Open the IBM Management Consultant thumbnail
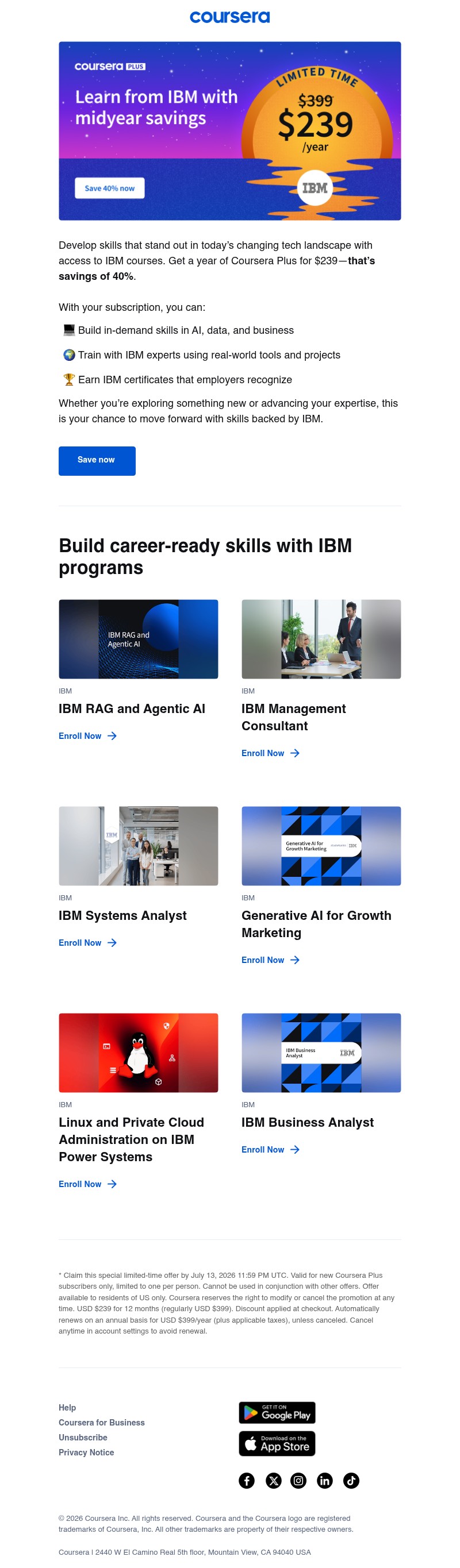The image size is (460, 1568). click(x=321, y=639)
